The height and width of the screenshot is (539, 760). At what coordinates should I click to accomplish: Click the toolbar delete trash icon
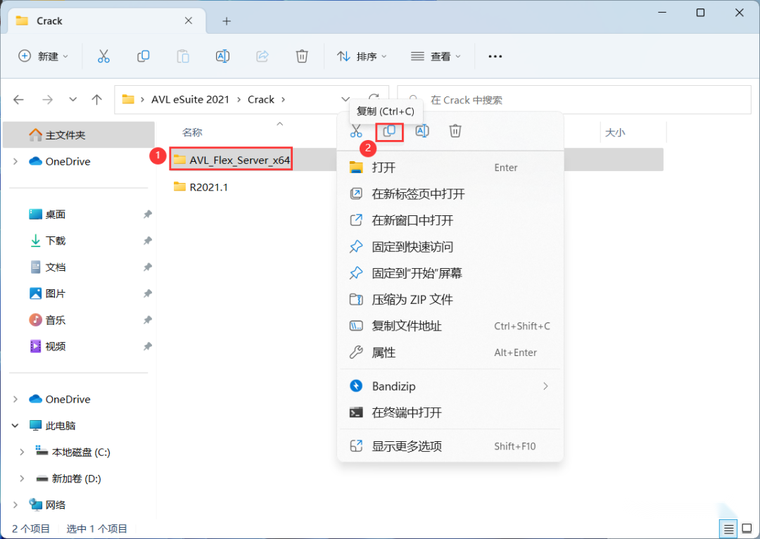click(x=301, y=56)
